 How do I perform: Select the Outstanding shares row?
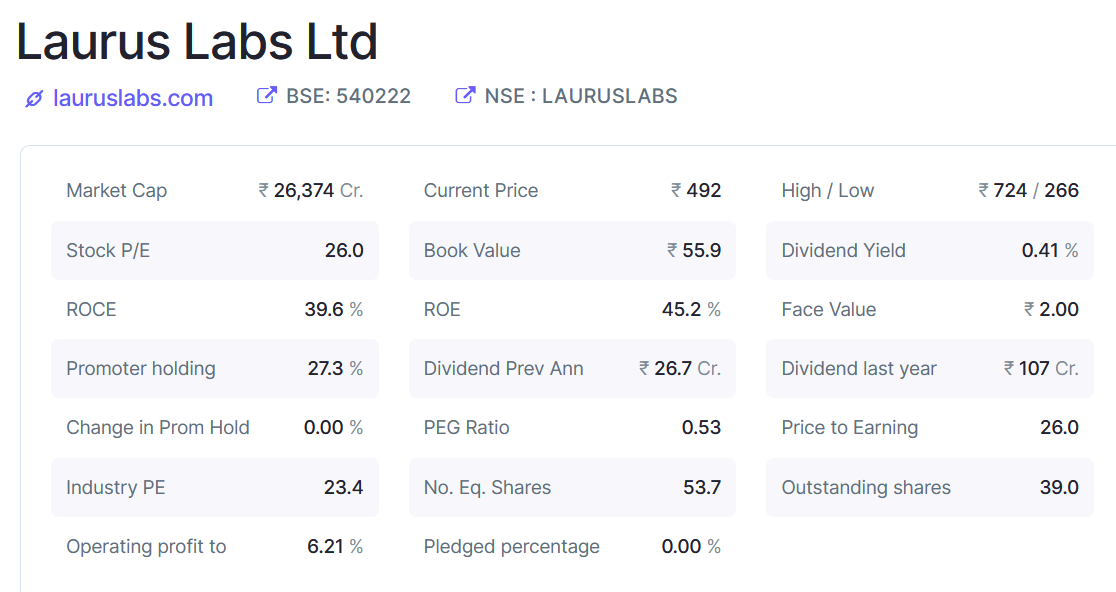pos(930,488)
